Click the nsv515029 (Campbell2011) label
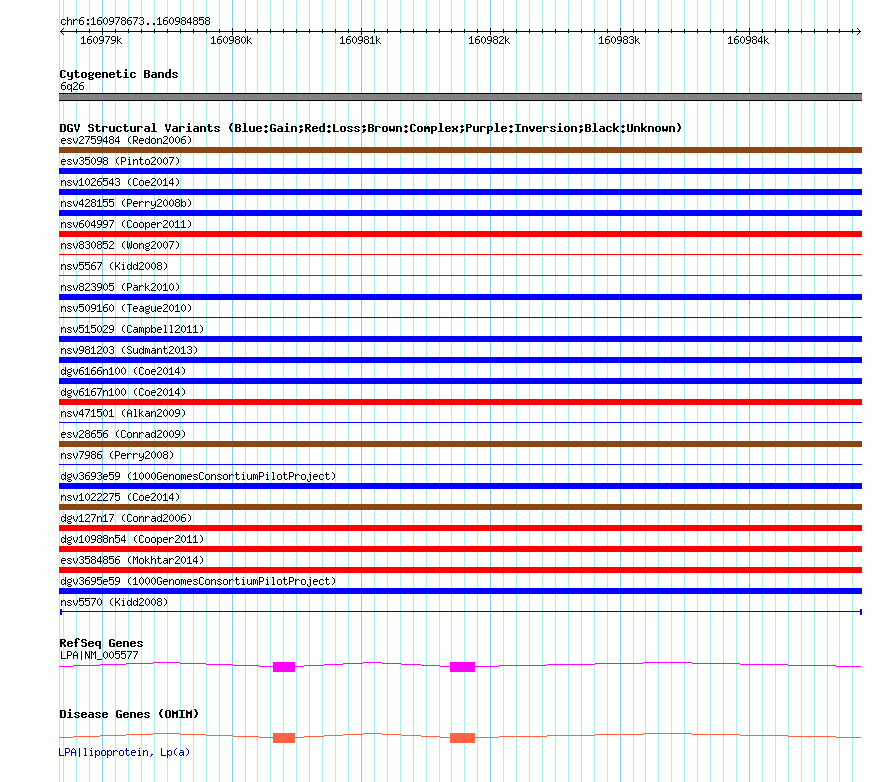This screenshot has width=890, height=782. 132,329
